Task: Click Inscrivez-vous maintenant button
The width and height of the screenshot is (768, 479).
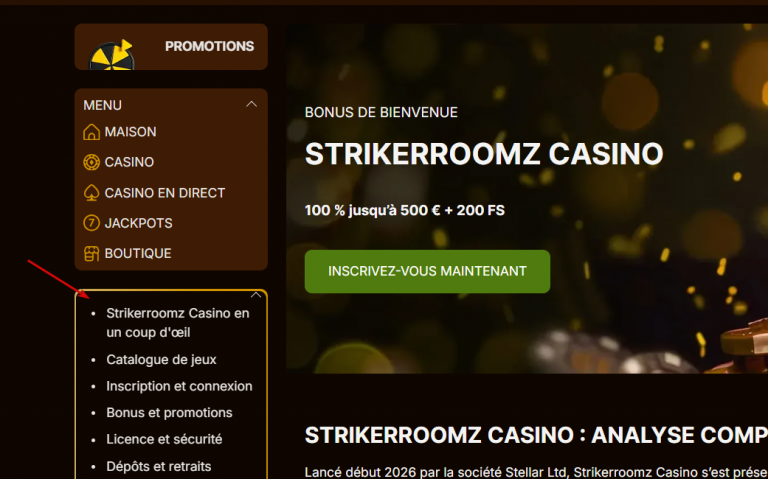Action: coord(427,271)
